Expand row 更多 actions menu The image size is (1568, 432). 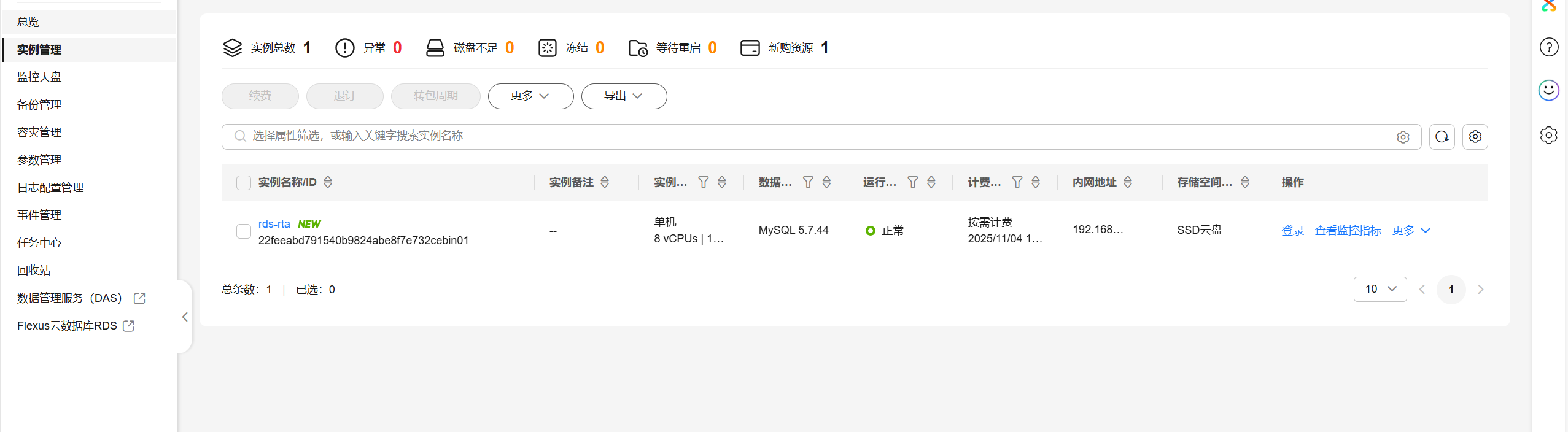click(1411, 231)
